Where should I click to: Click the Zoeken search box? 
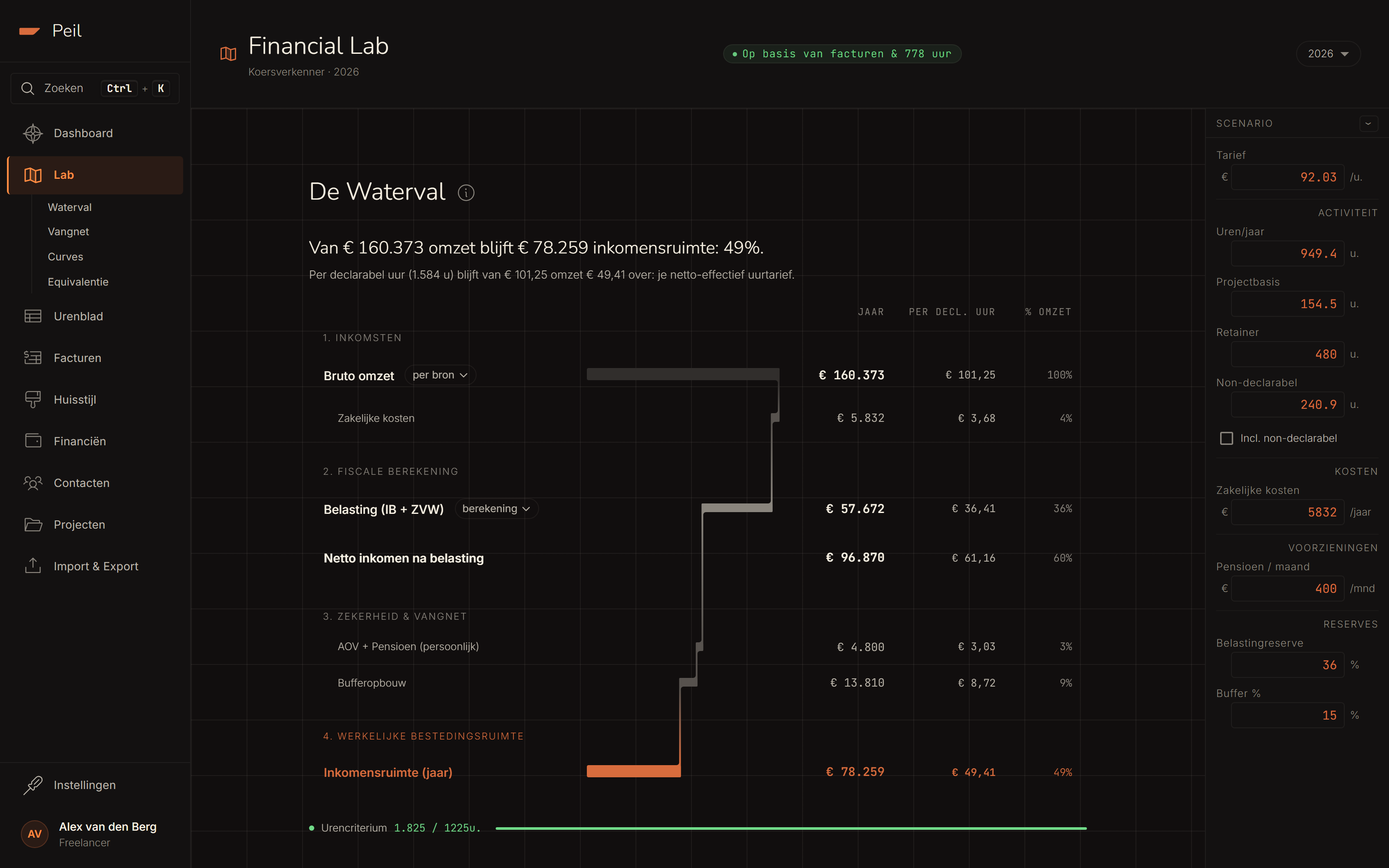95,89
